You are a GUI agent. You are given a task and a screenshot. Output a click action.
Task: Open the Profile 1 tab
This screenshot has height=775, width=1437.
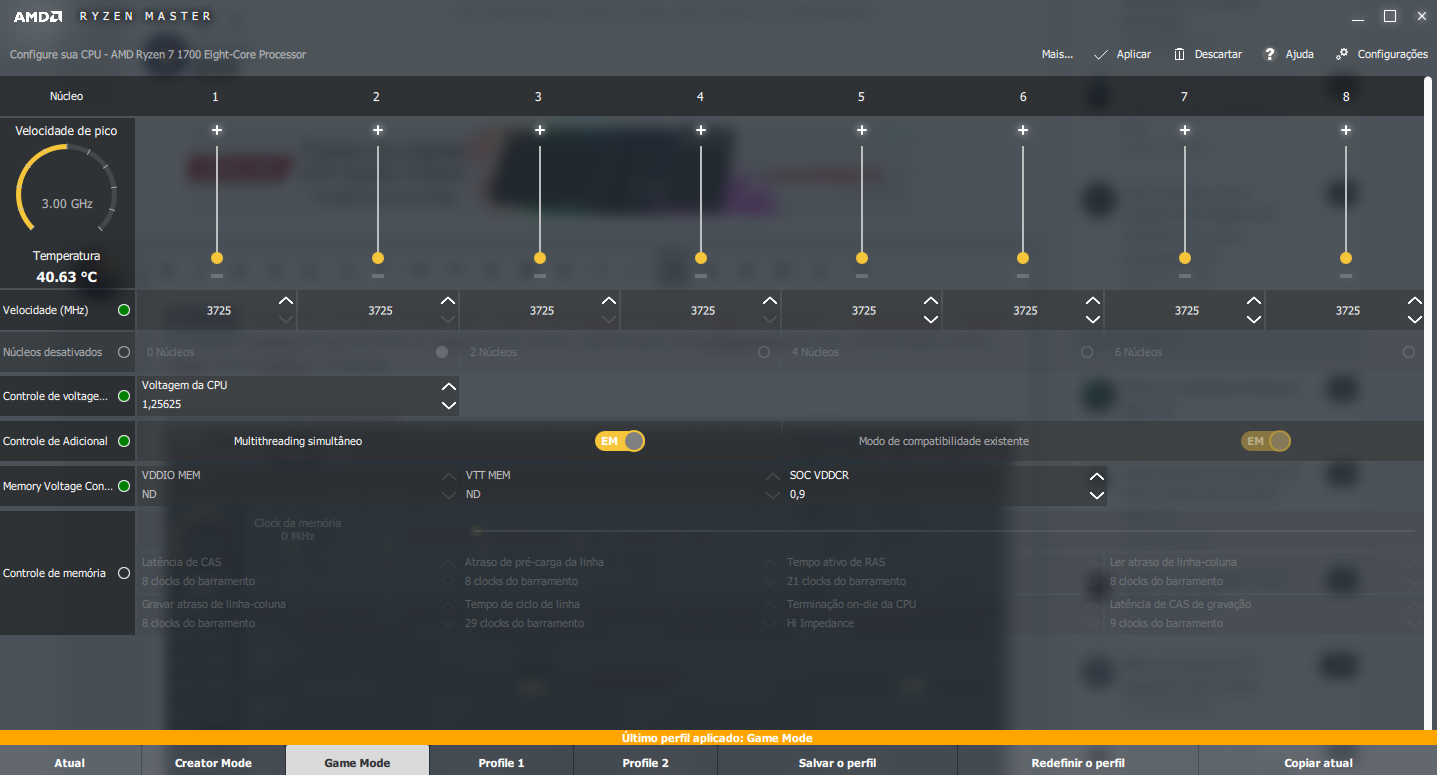[x=501, y=762]
